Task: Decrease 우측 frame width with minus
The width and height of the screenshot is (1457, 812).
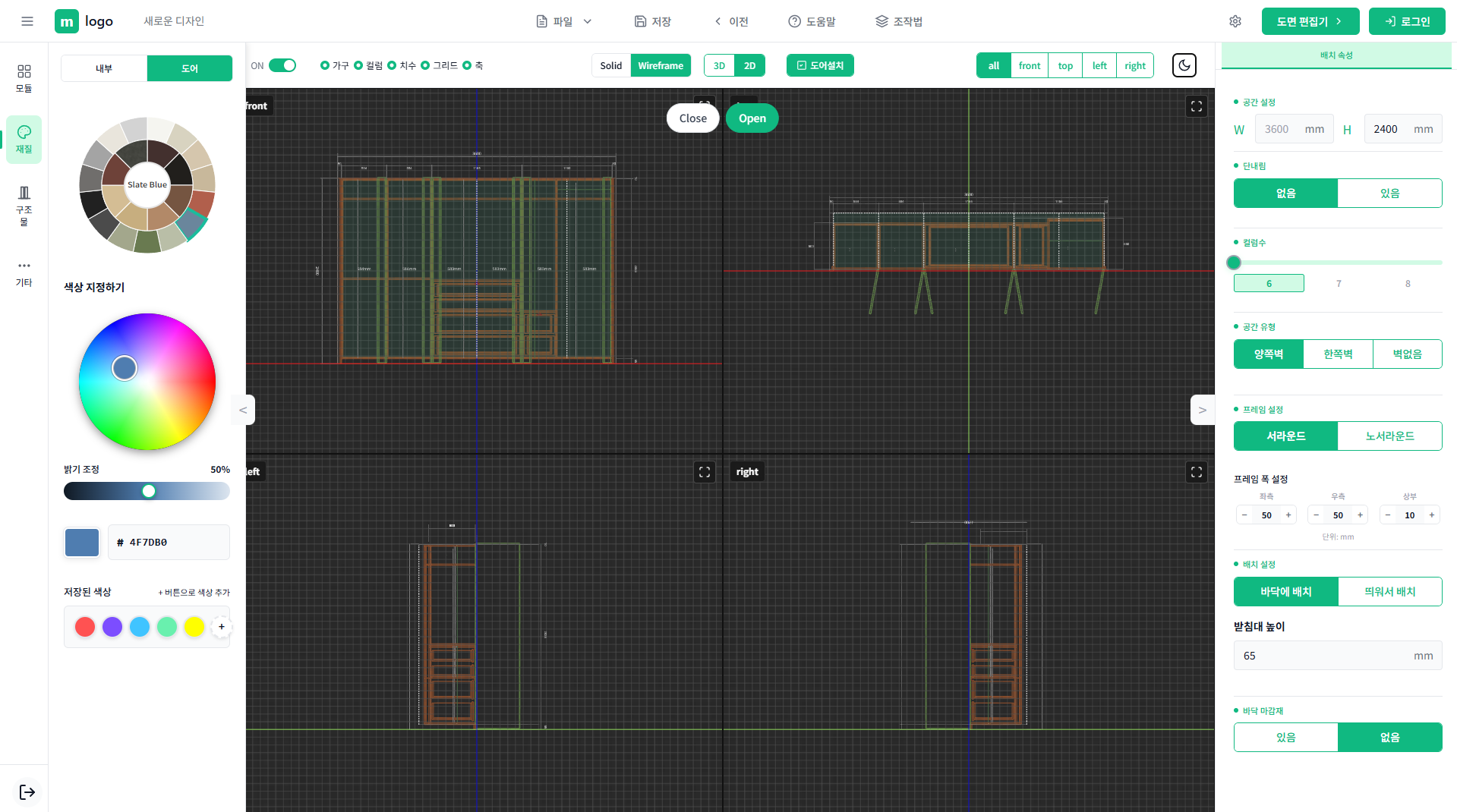Action: coord(1316,515)
